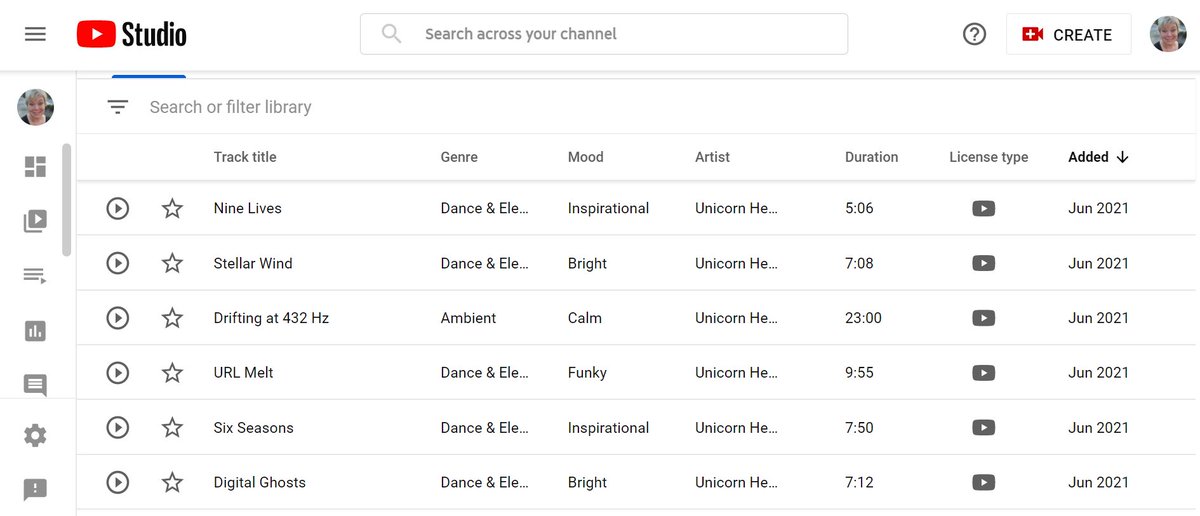
Task: Focus the Search across your channel field
Action: pos(604,34)
